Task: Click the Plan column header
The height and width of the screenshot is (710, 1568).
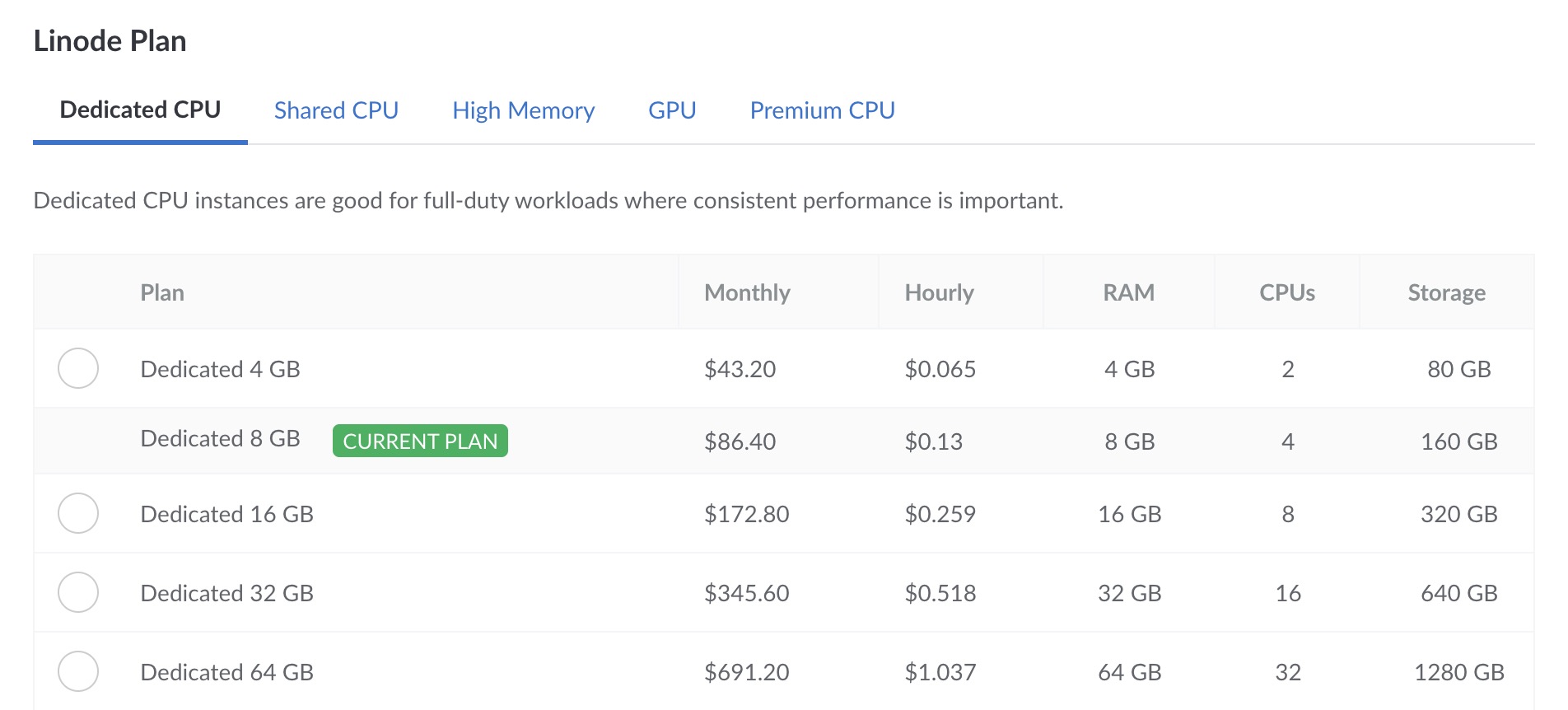Action: click(162, 293)
